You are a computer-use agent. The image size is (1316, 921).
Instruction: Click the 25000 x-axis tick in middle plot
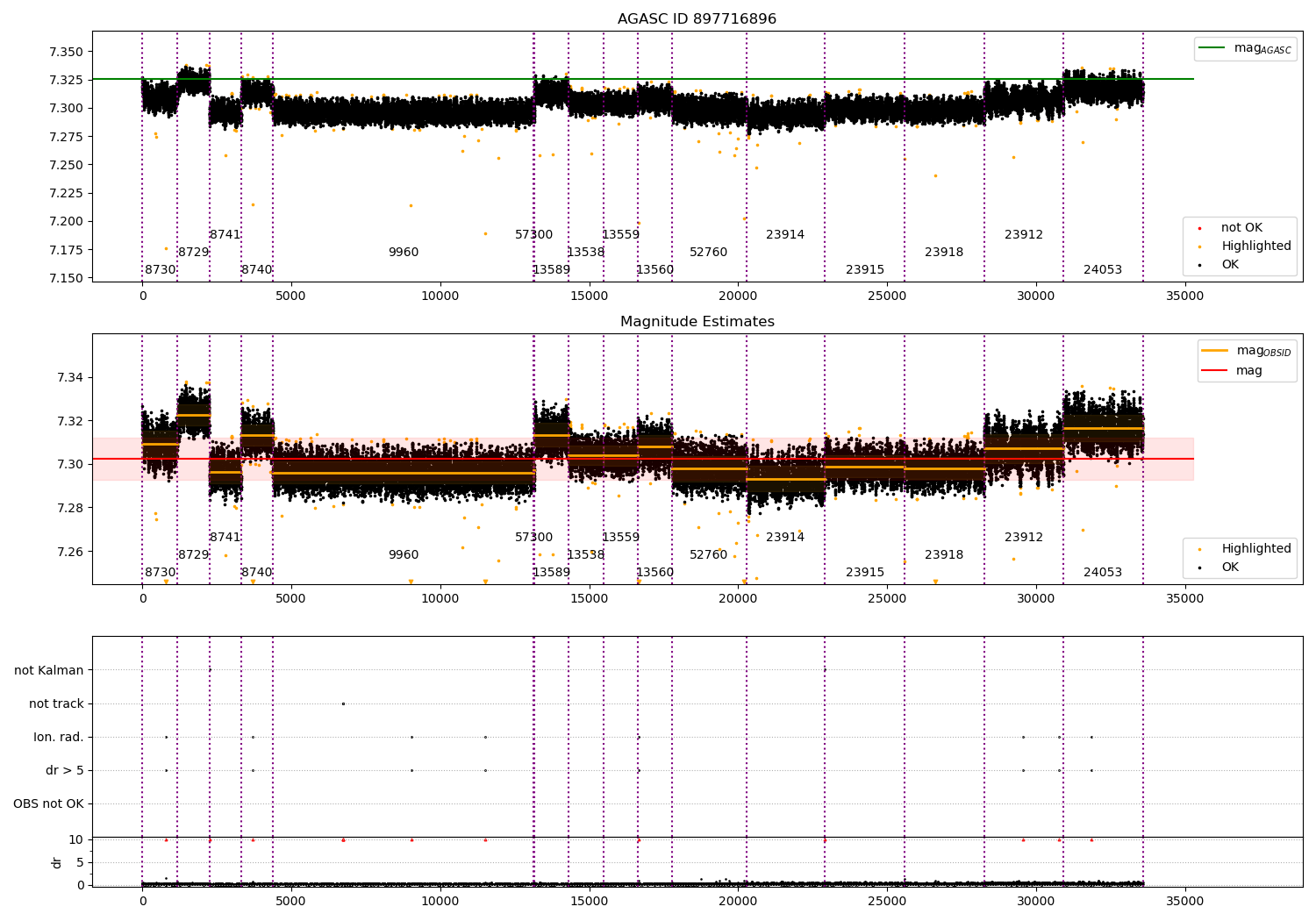click(x=887, y=598)
